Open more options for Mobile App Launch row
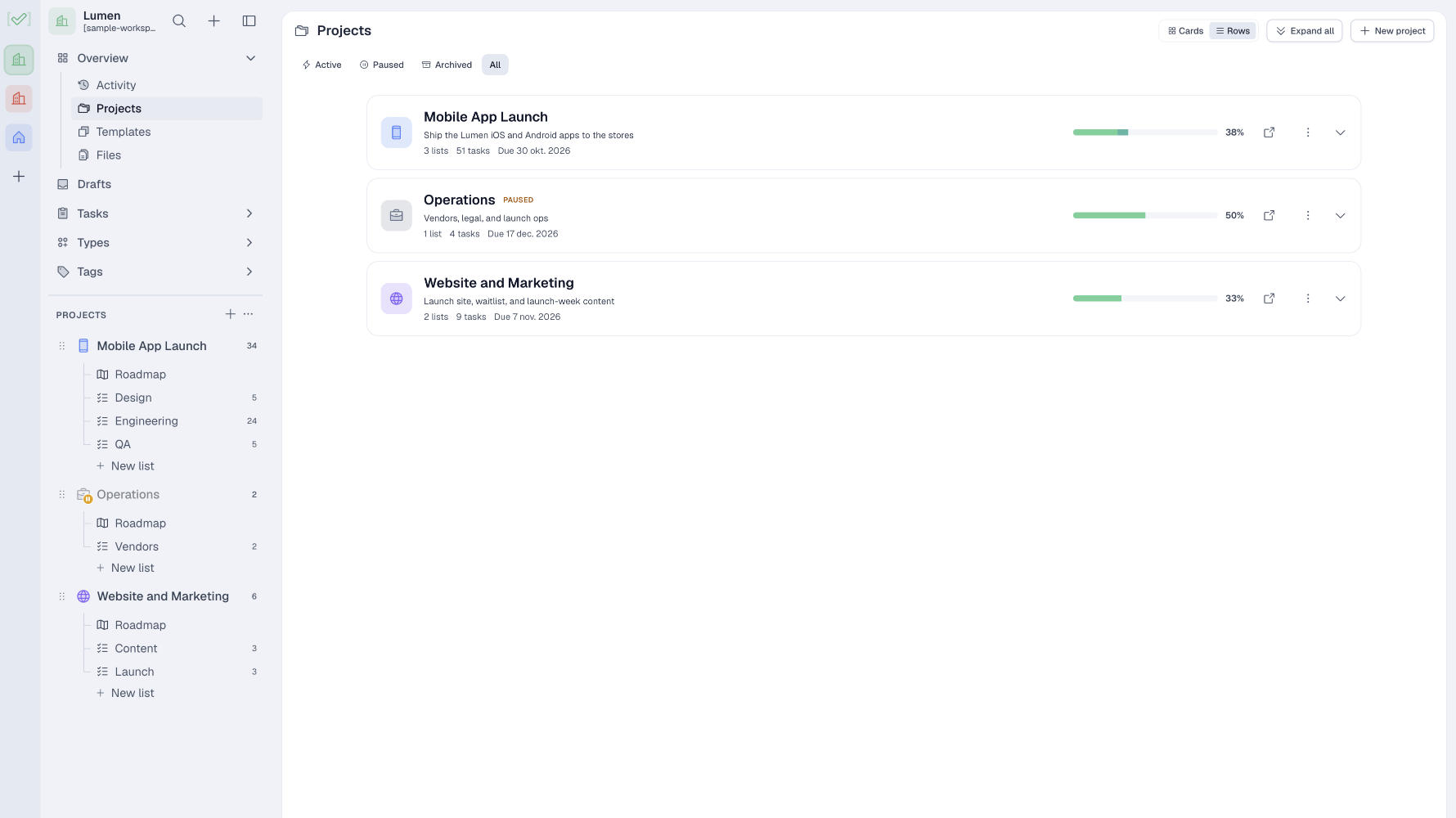 pos(1308,133)
